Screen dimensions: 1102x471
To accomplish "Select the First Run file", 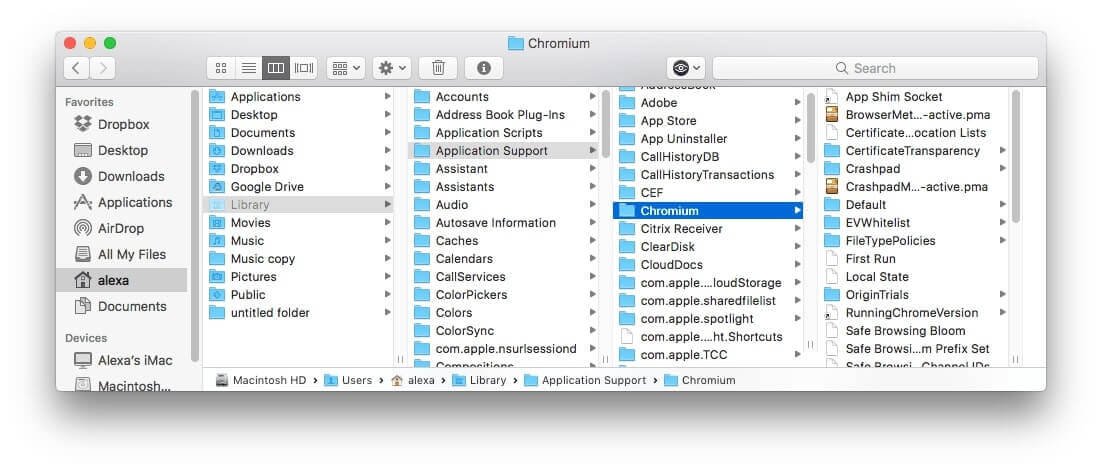I will pyautogui.click(x=916, y=259).
